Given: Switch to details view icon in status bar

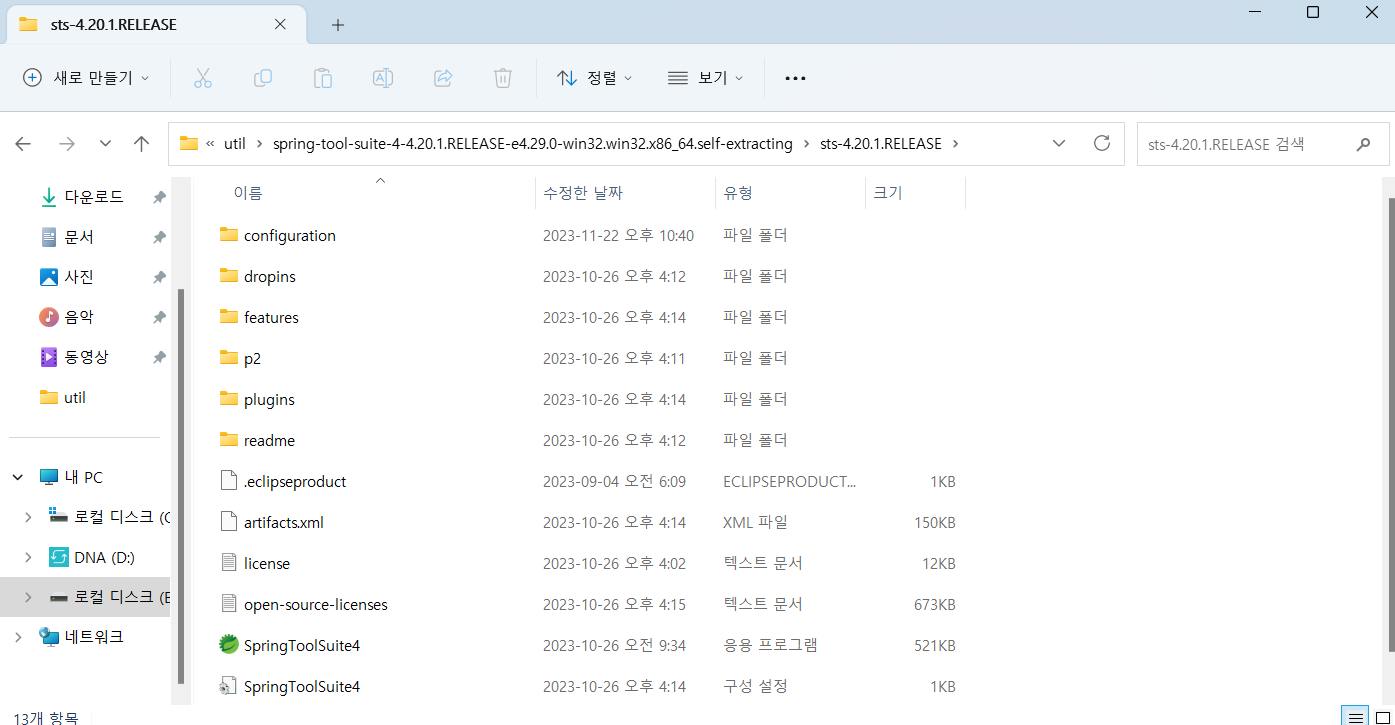Looking at the screenshot, I should pos(1353,716).
